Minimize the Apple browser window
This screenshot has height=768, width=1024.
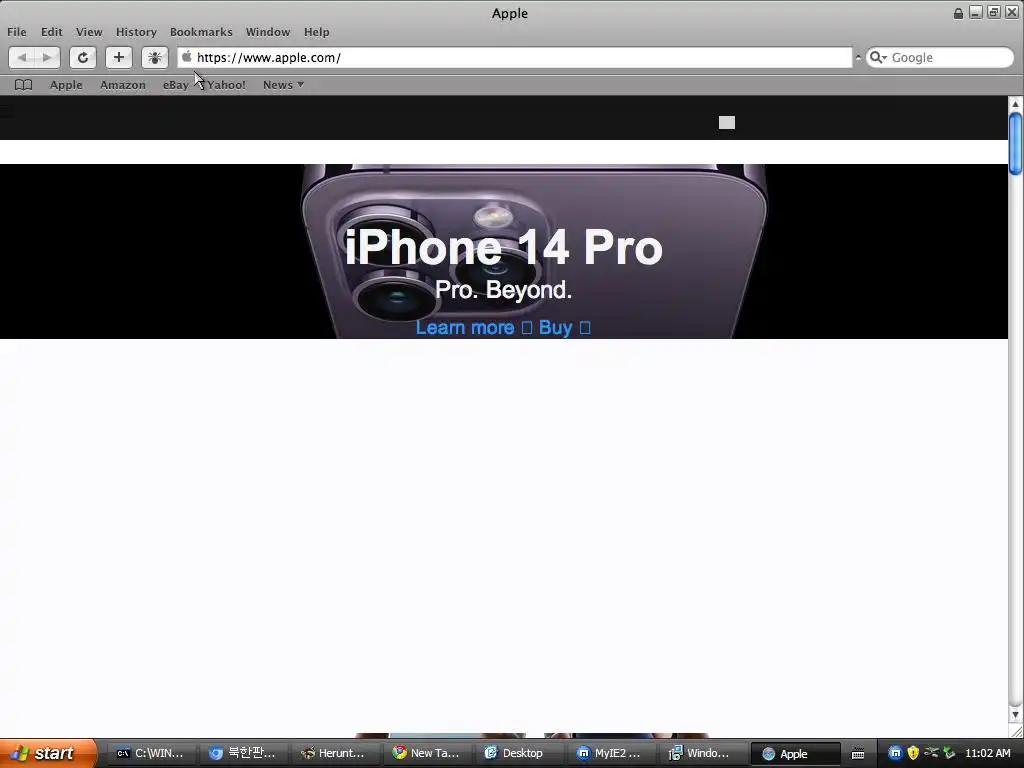[x=976, y=12]
